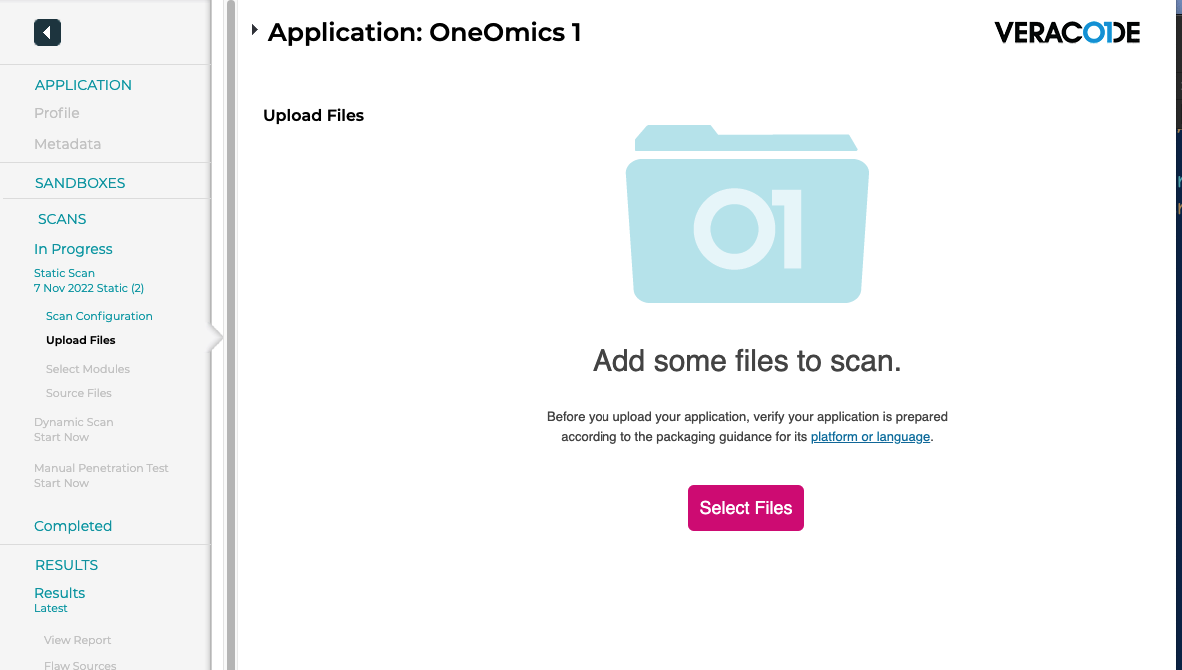Expand the Application: OneOmics 1 disclosure triangle
Screen dimensions: 1182x670
pos(255,30)
